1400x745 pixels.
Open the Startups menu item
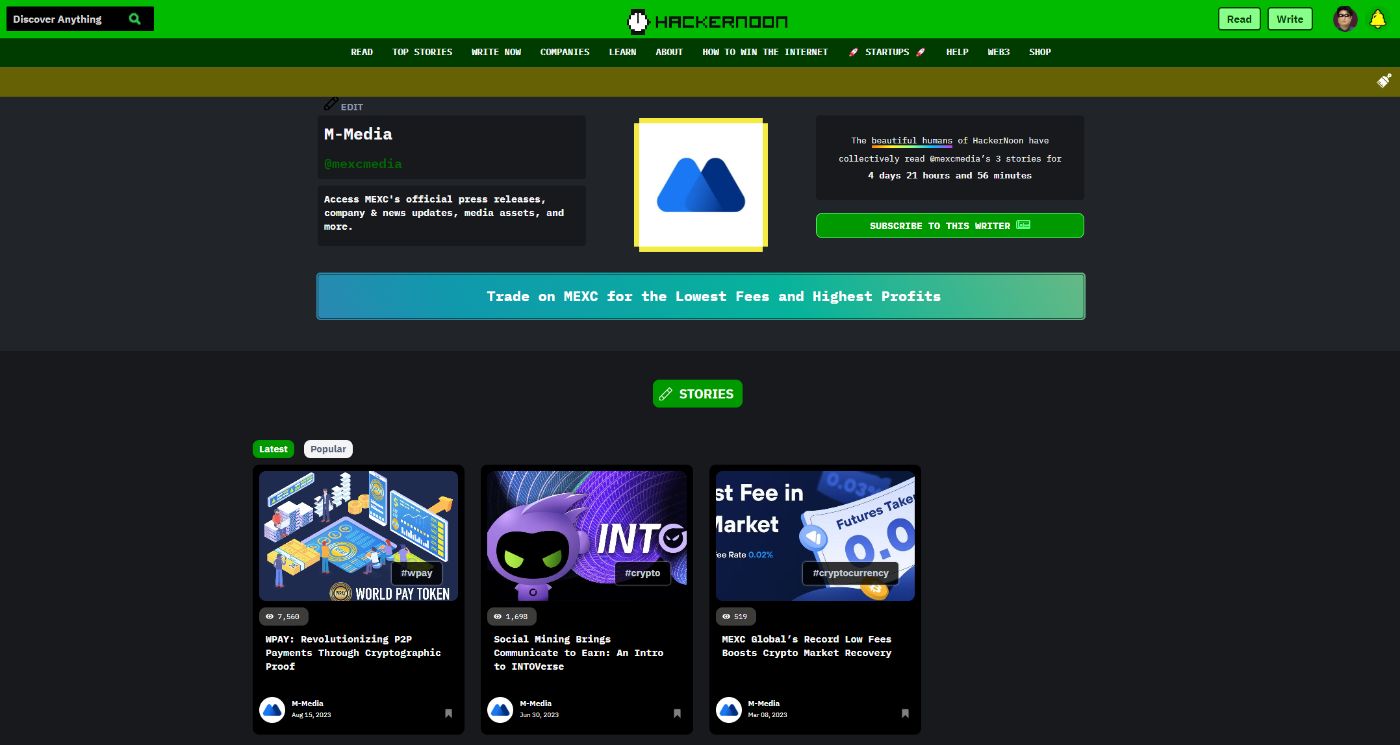[x=887, y=52]
